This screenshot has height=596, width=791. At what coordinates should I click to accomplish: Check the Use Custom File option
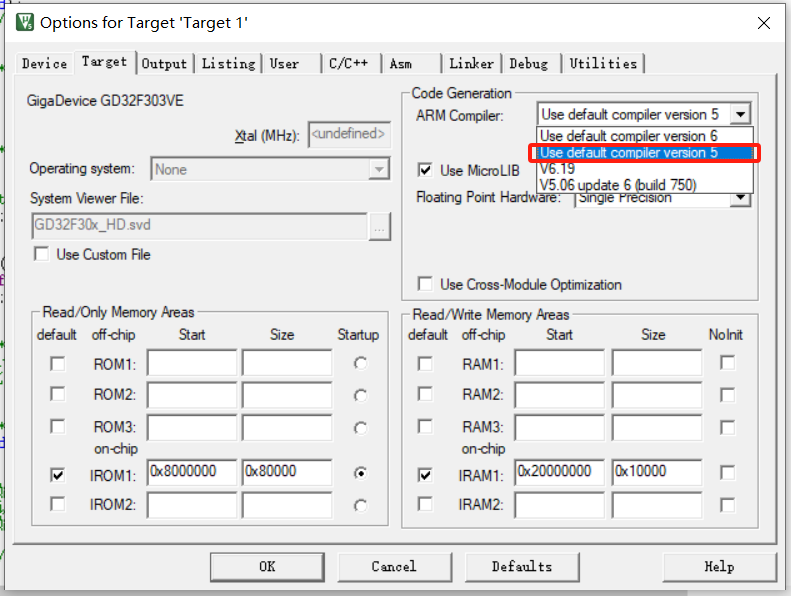click(x=42, y=254)
